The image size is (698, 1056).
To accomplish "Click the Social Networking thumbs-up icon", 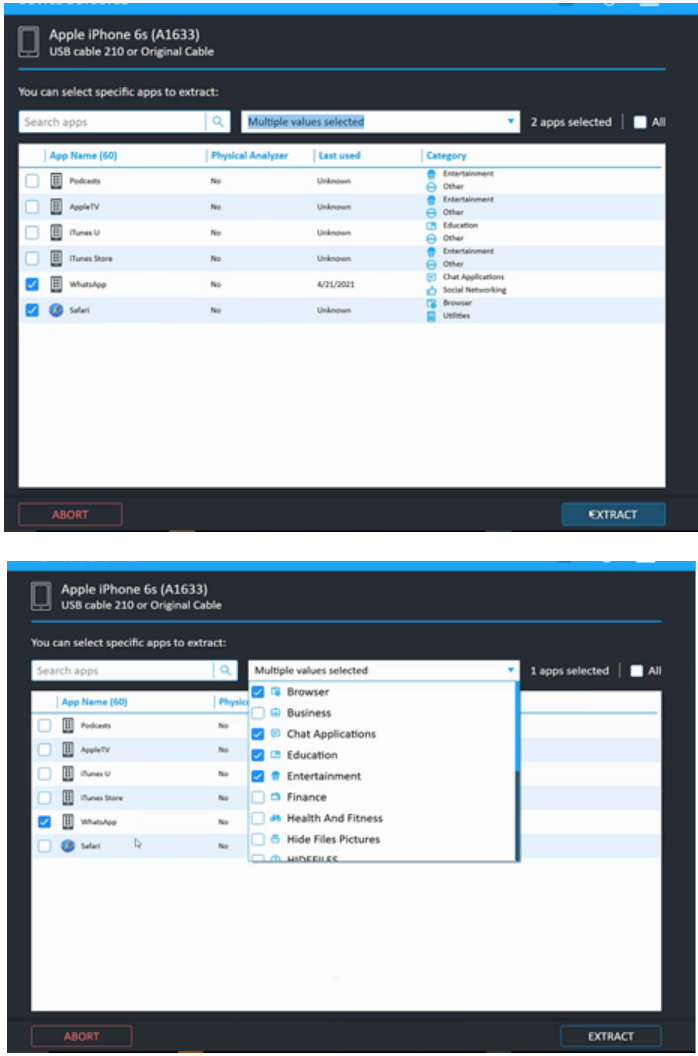I will point(431,290).
